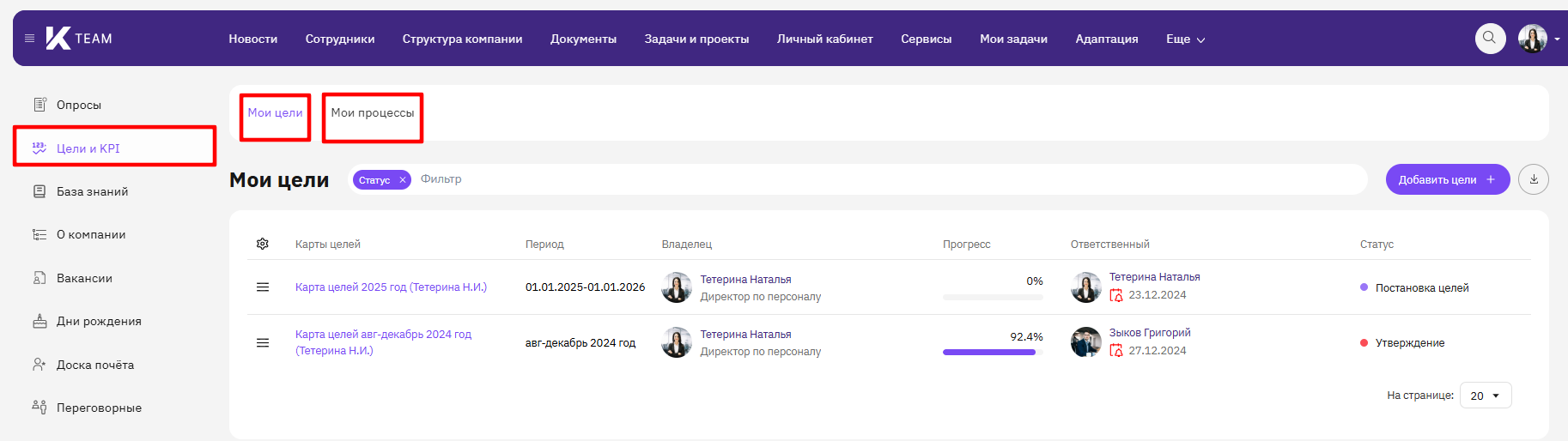Click the Доска почёта person icon
1568x441 pixels.
click(x=40, y=365)
